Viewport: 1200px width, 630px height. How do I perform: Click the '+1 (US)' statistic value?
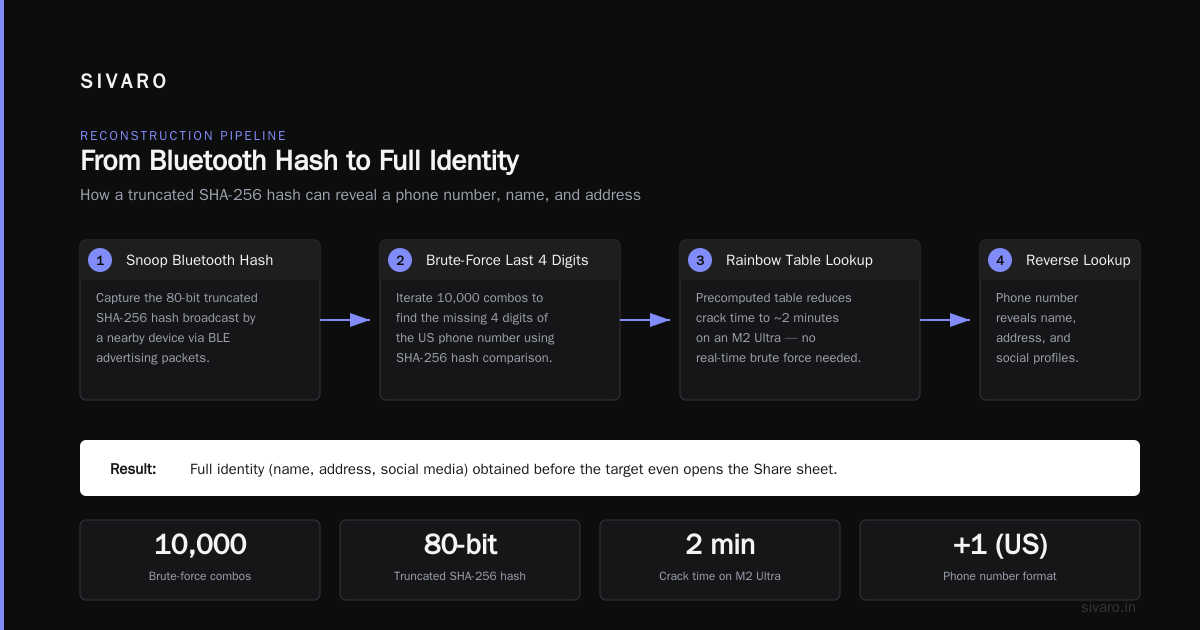tap(1000, 545)
